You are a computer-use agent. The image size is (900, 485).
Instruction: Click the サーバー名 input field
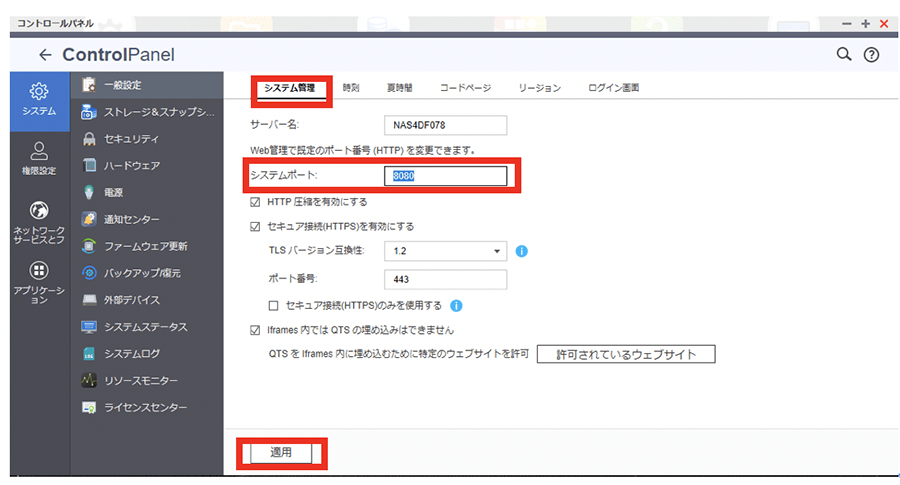[x=445, y=125]
